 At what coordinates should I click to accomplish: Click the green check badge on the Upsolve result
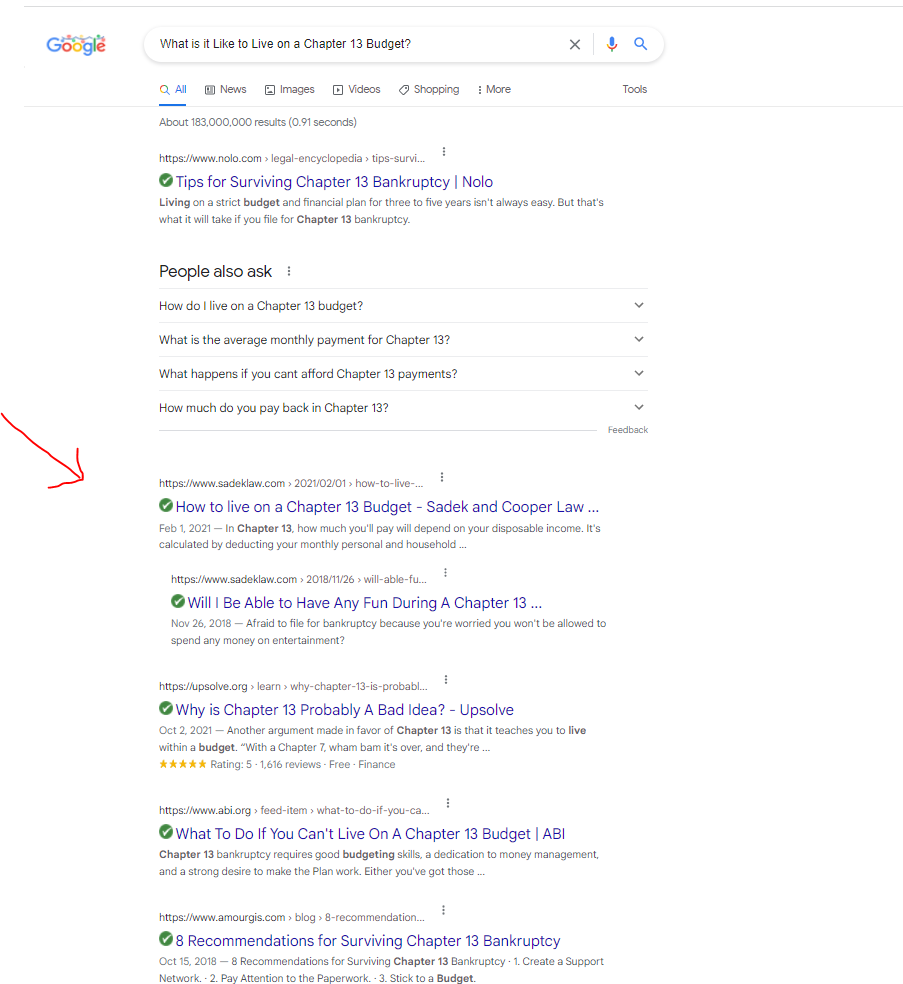[x=166, y=709]
